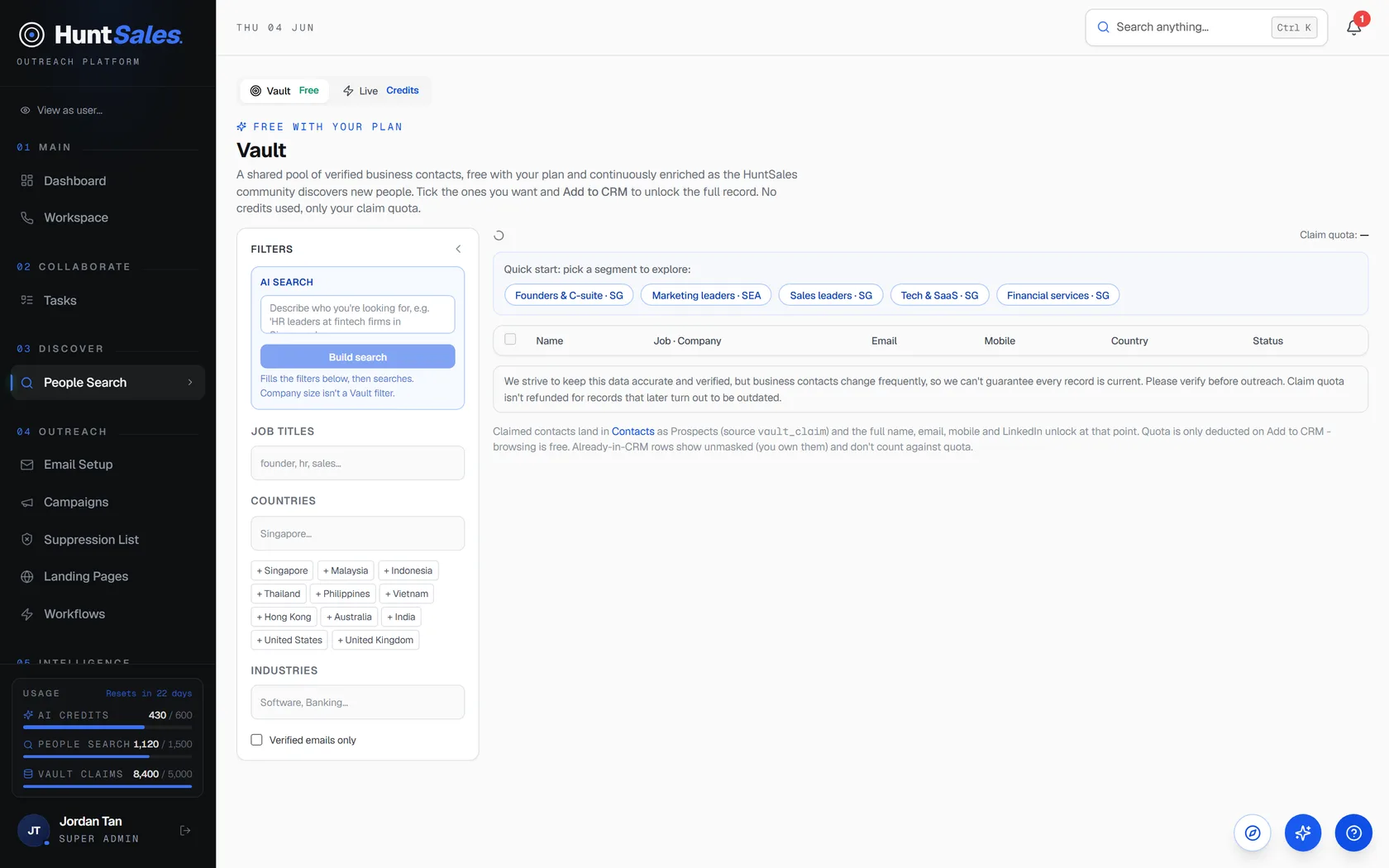
Task: Click the Build search button
Action: (357, 356)
